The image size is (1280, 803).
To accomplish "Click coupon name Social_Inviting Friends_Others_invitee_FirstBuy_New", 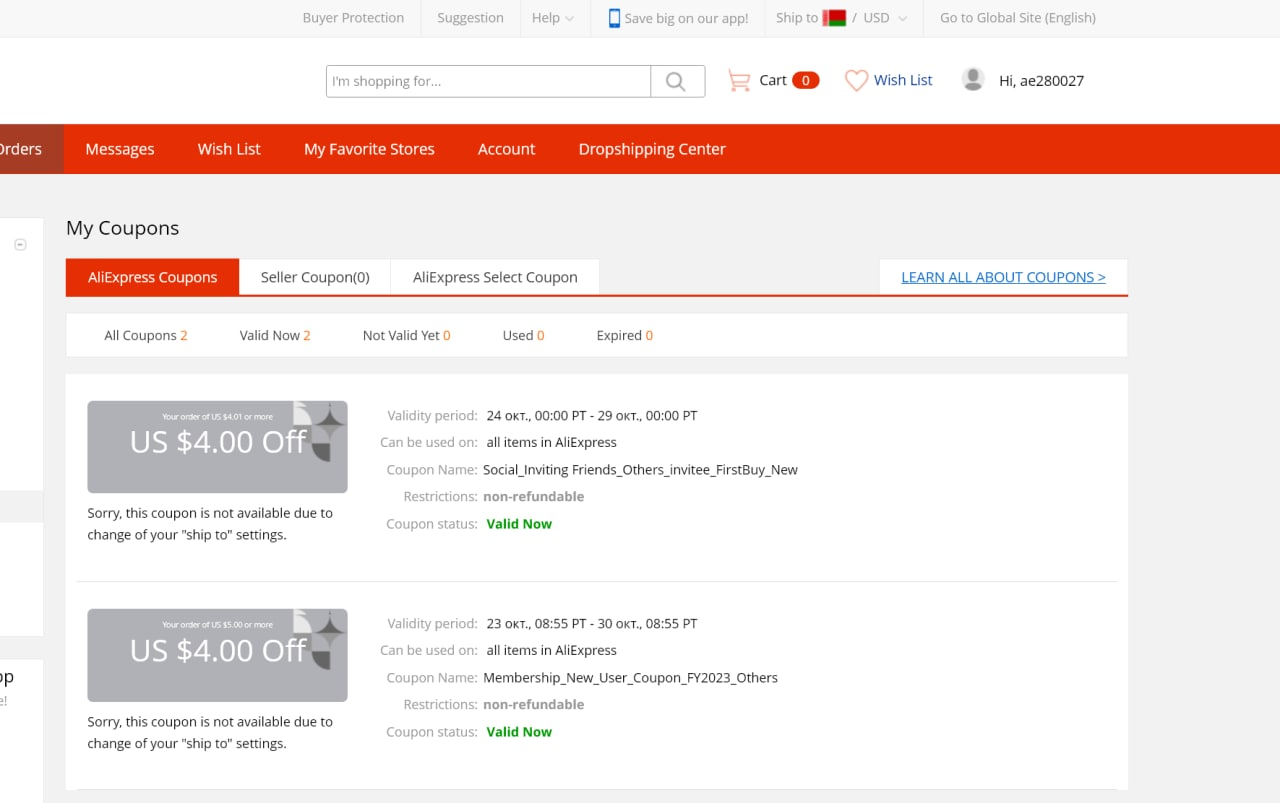I will click(640, 469).
